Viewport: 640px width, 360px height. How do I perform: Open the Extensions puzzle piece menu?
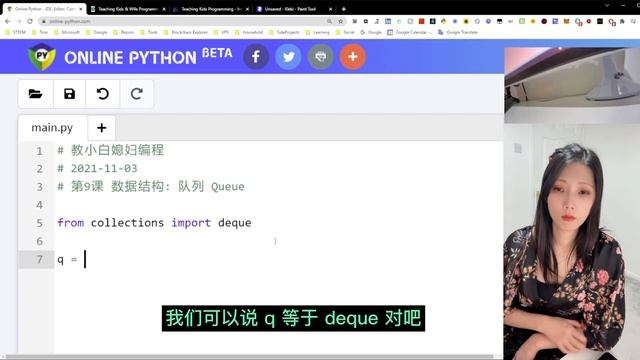coord(622,21)
